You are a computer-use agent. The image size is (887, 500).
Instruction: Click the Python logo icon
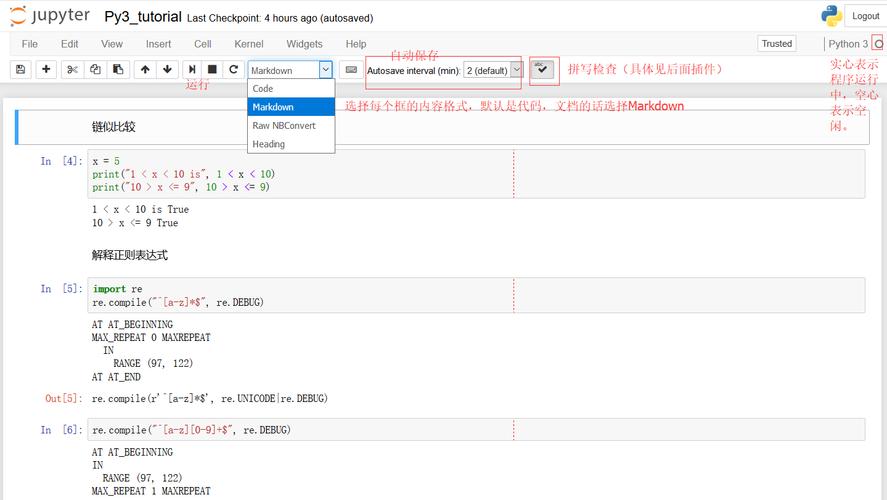tap(831, 16)
